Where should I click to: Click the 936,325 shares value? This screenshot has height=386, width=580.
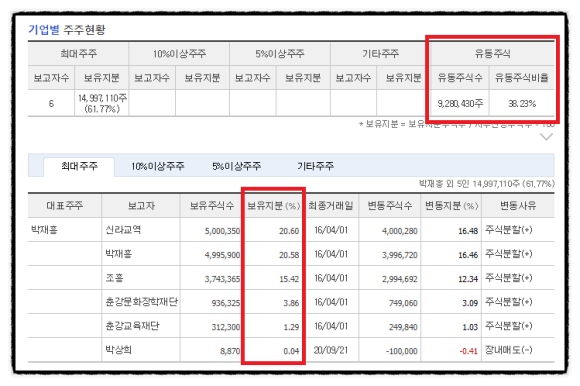pyautogui.click(x=226, y=303)
